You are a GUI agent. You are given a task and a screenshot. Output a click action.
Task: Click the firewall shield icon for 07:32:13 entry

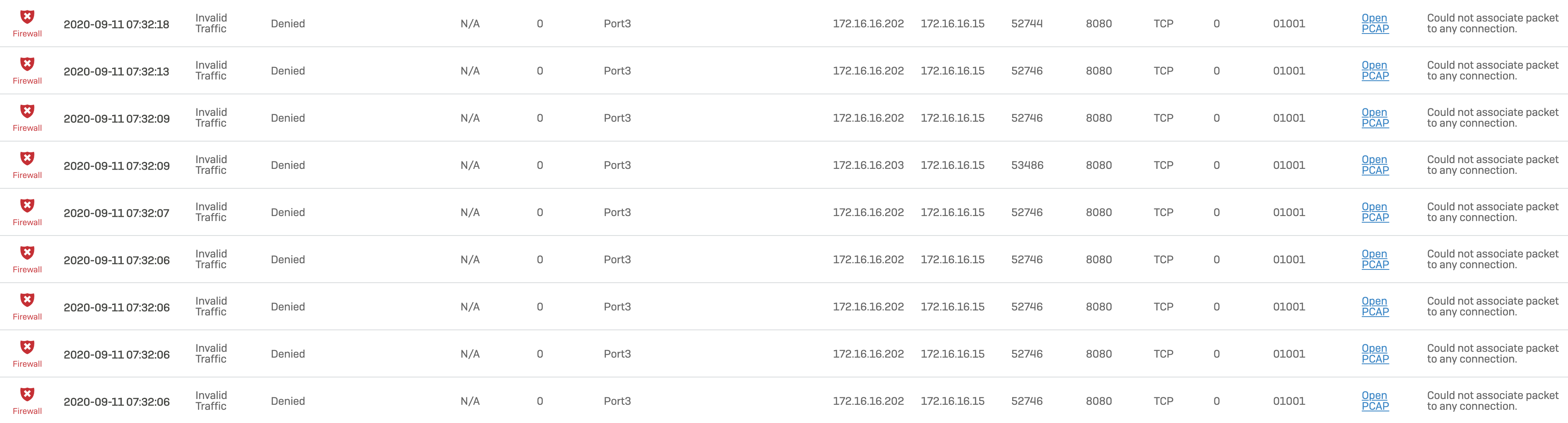tap(27, 64)
